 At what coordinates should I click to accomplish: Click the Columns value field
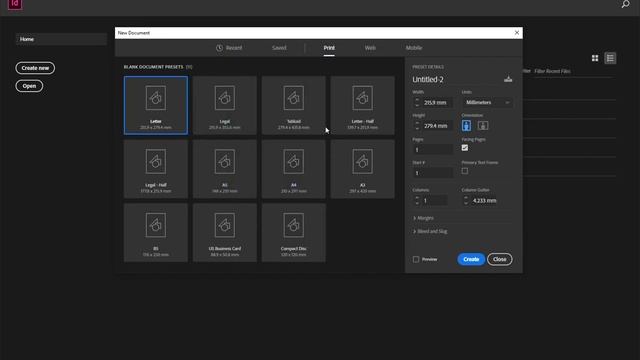pyautogui.click(x=434, y=200)
